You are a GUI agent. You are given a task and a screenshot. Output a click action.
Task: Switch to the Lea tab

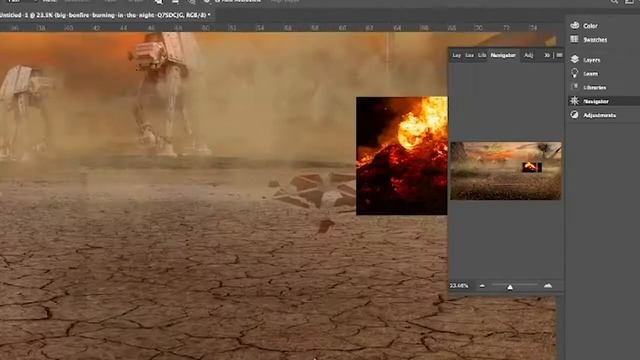470,55
